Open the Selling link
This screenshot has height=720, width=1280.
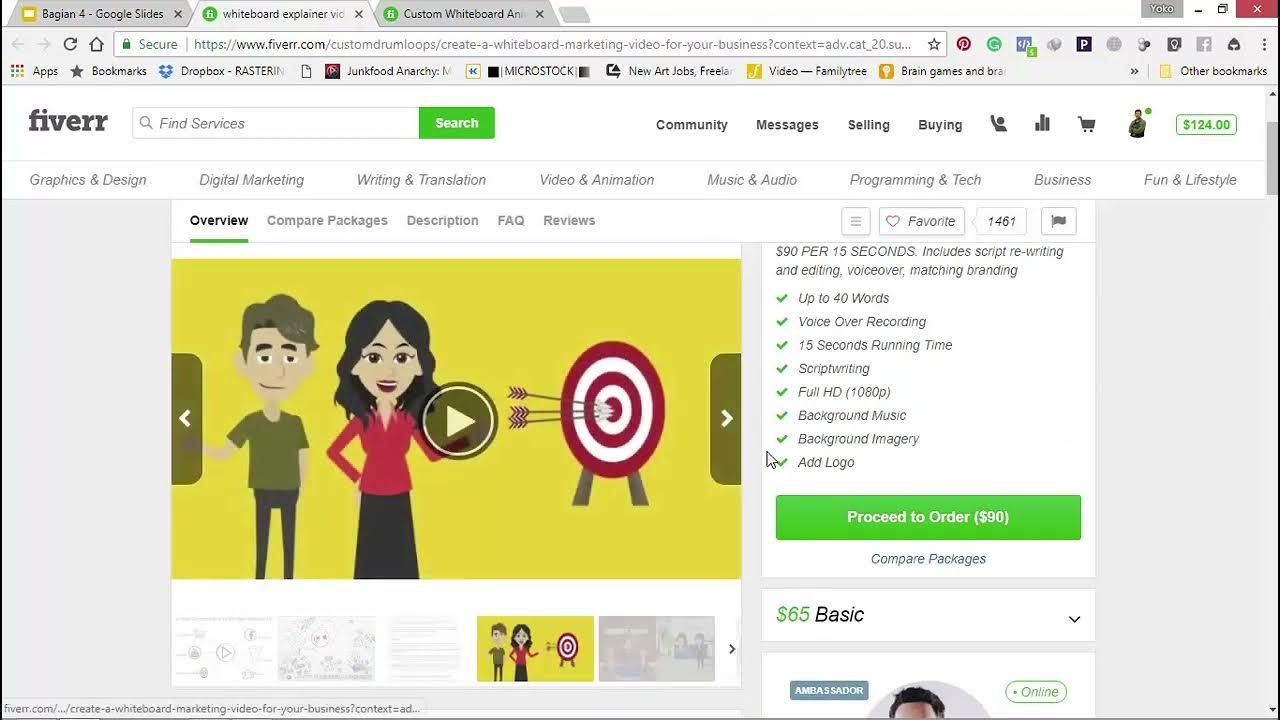pyautogui.click(x=868, y=124)
